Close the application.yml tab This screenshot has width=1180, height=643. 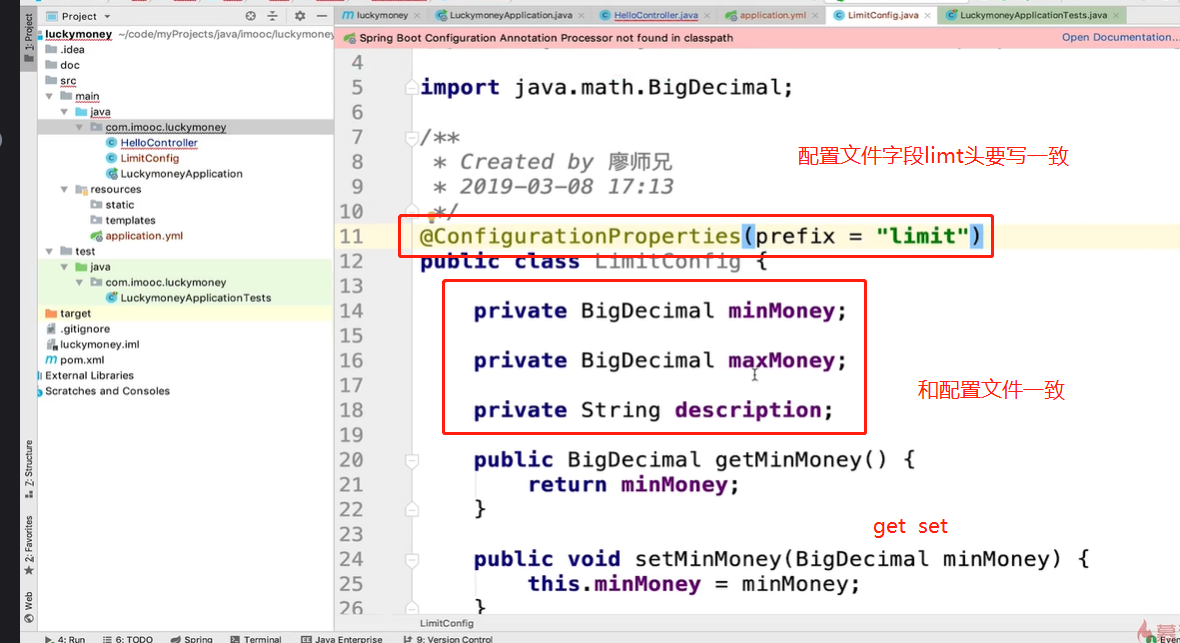pyautogui.click(x=815, y=15)
